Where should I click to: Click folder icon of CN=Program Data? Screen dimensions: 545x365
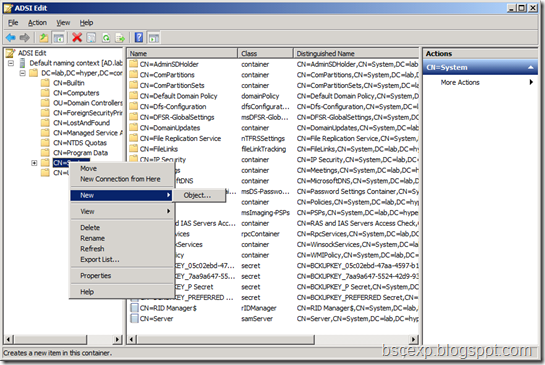pos(45,153)
